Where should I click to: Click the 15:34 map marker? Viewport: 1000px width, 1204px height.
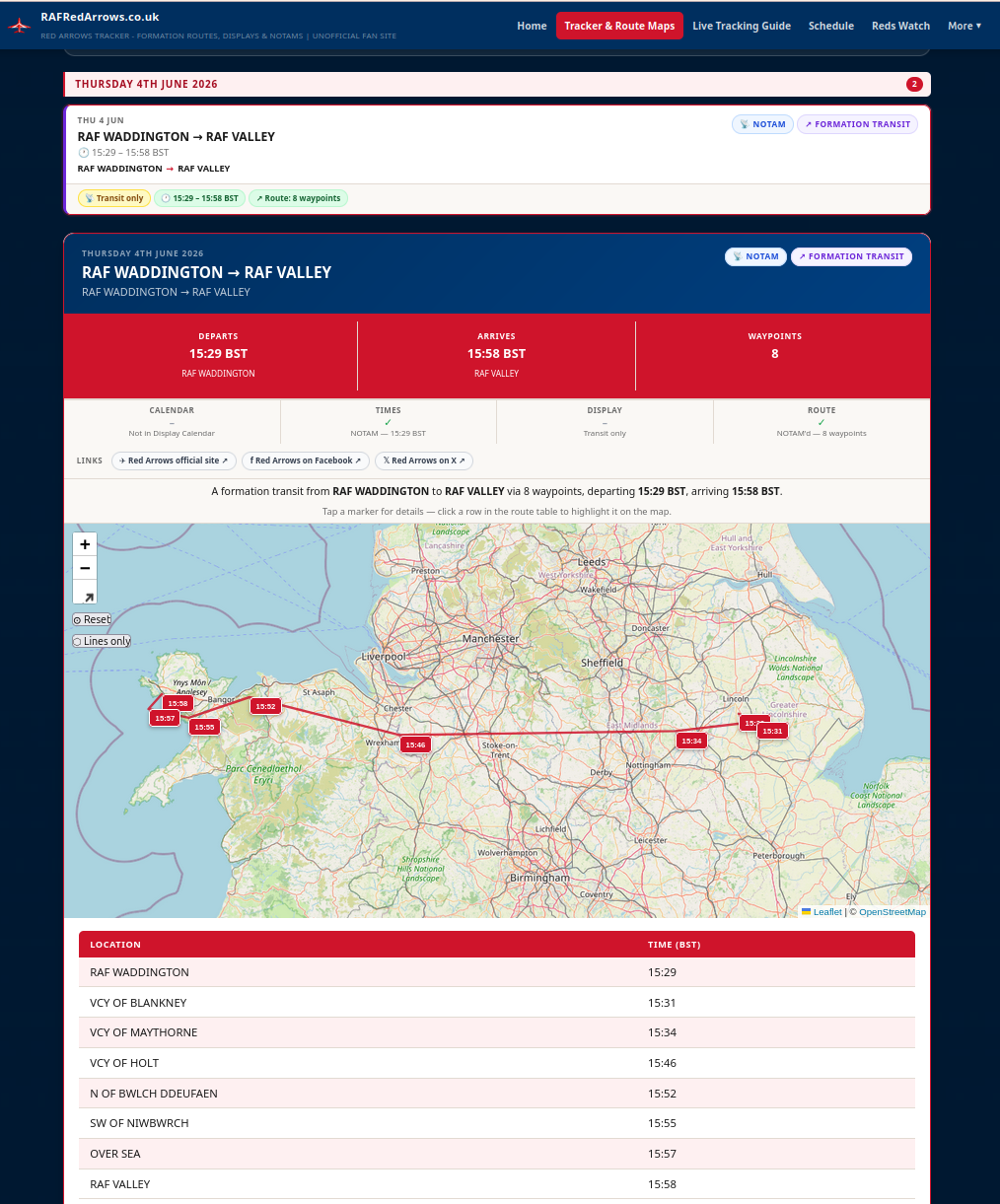pyautogui.click(x=691, y=742)
